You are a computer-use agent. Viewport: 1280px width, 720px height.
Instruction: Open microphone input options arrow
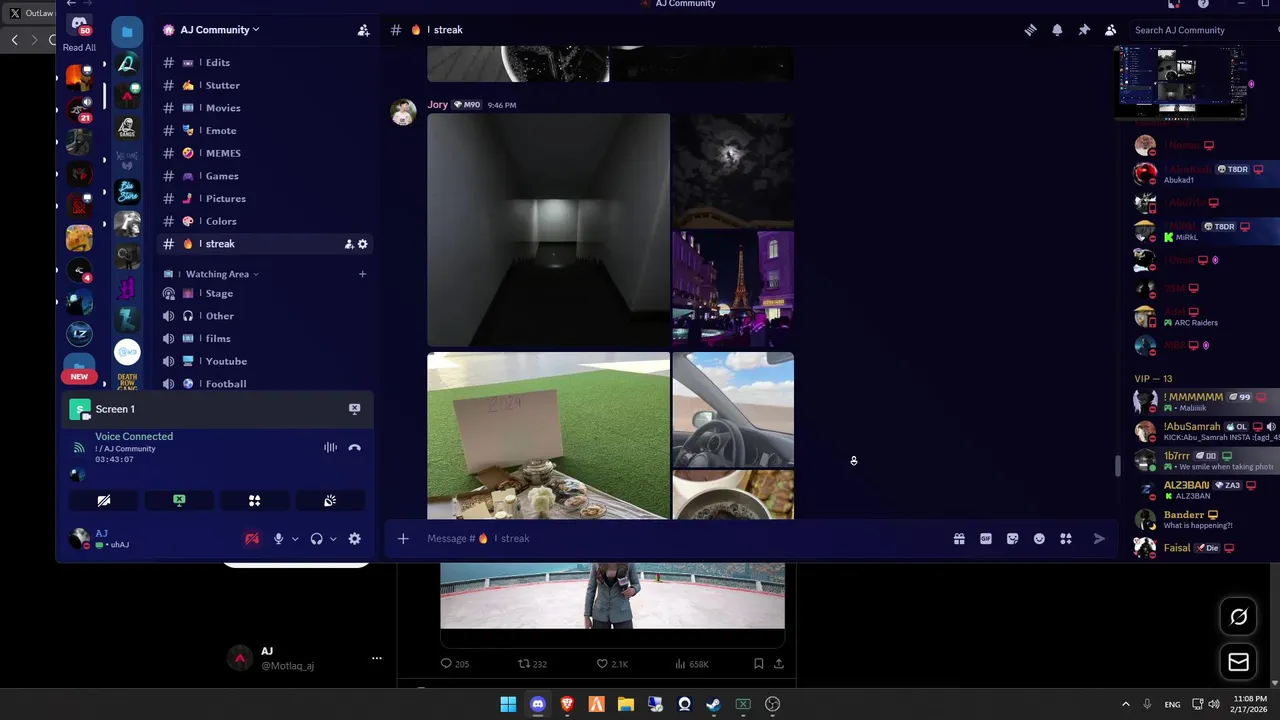(295, 539)
